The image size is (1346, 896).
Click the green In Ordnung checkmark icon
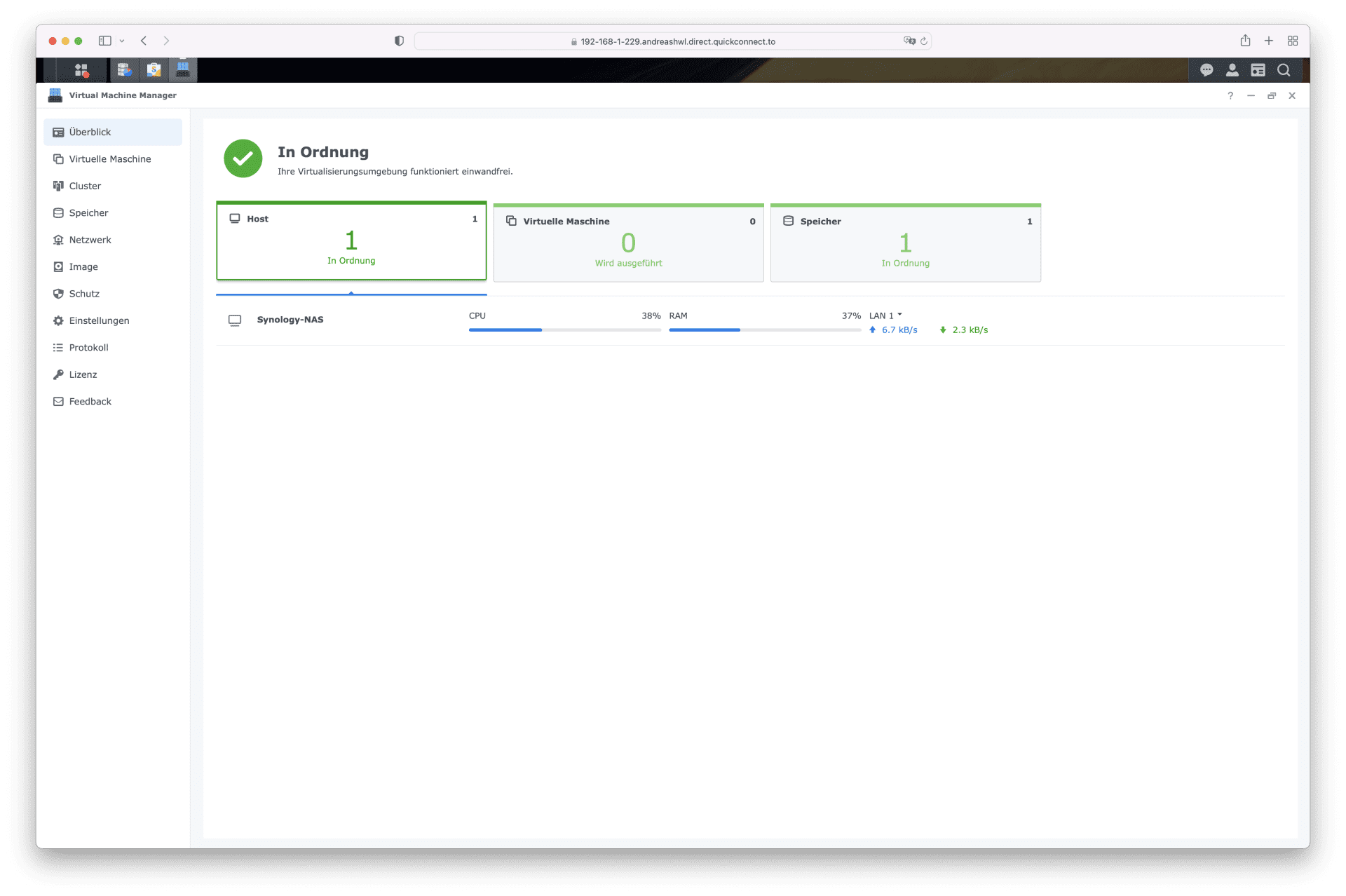[x=243, y=158]
